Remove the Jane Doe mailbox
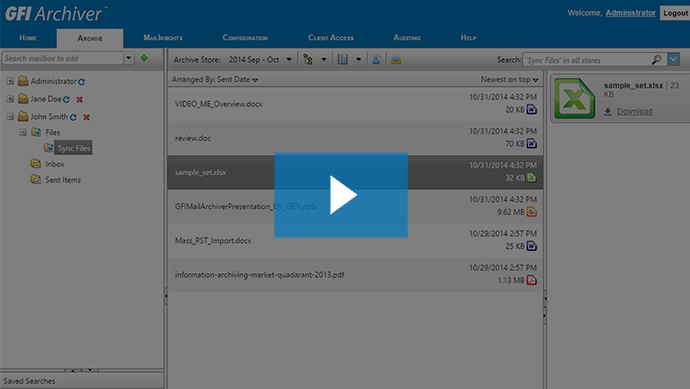This screenshot has width=690, height=389. tap(80, 100)
